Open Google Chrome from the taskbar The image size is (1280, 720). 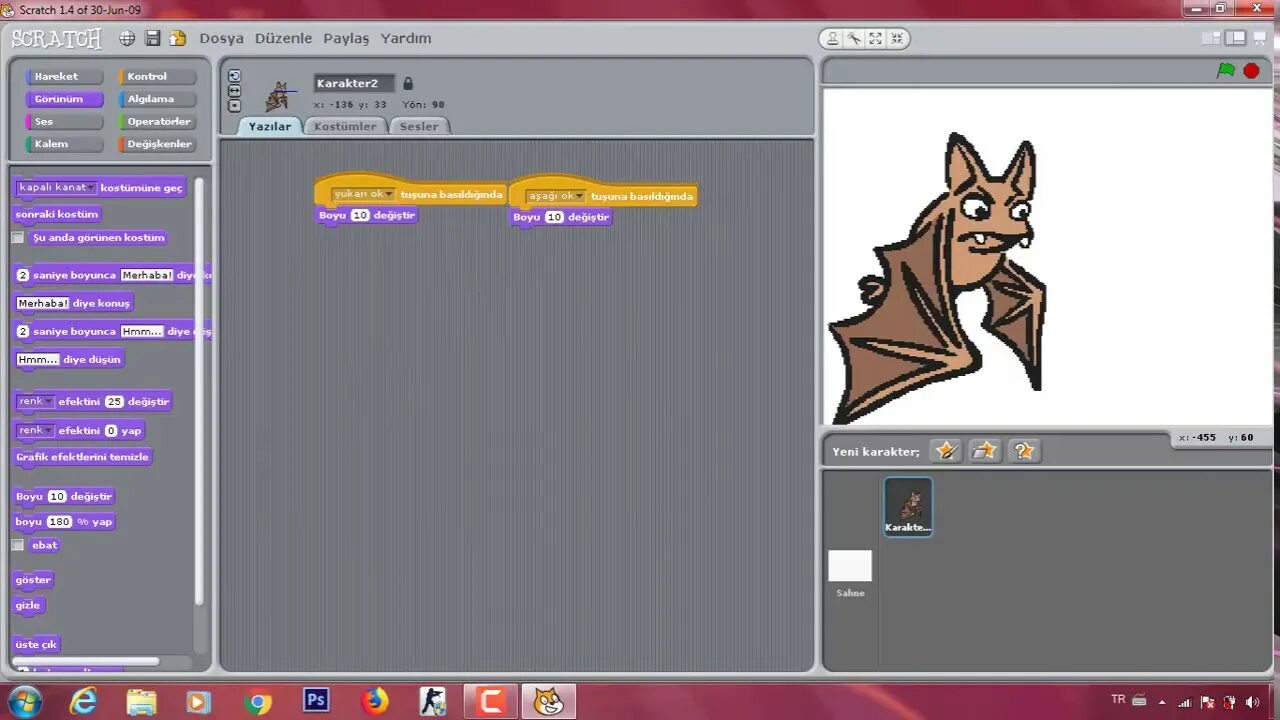258,701
